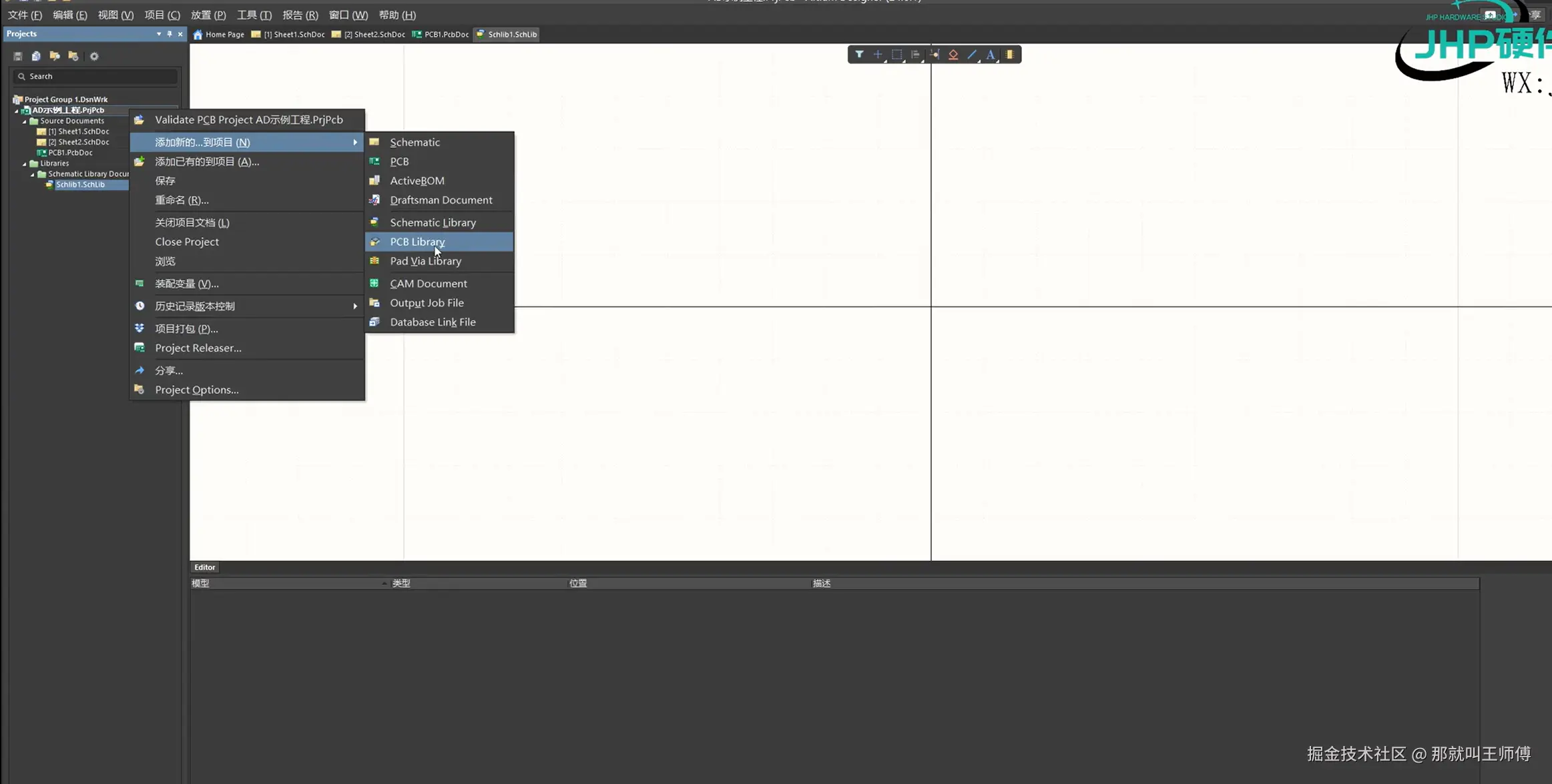Click the save icon in Projects panel
Viewport: 1552px width, 784px height.
[x=18, y=56]
